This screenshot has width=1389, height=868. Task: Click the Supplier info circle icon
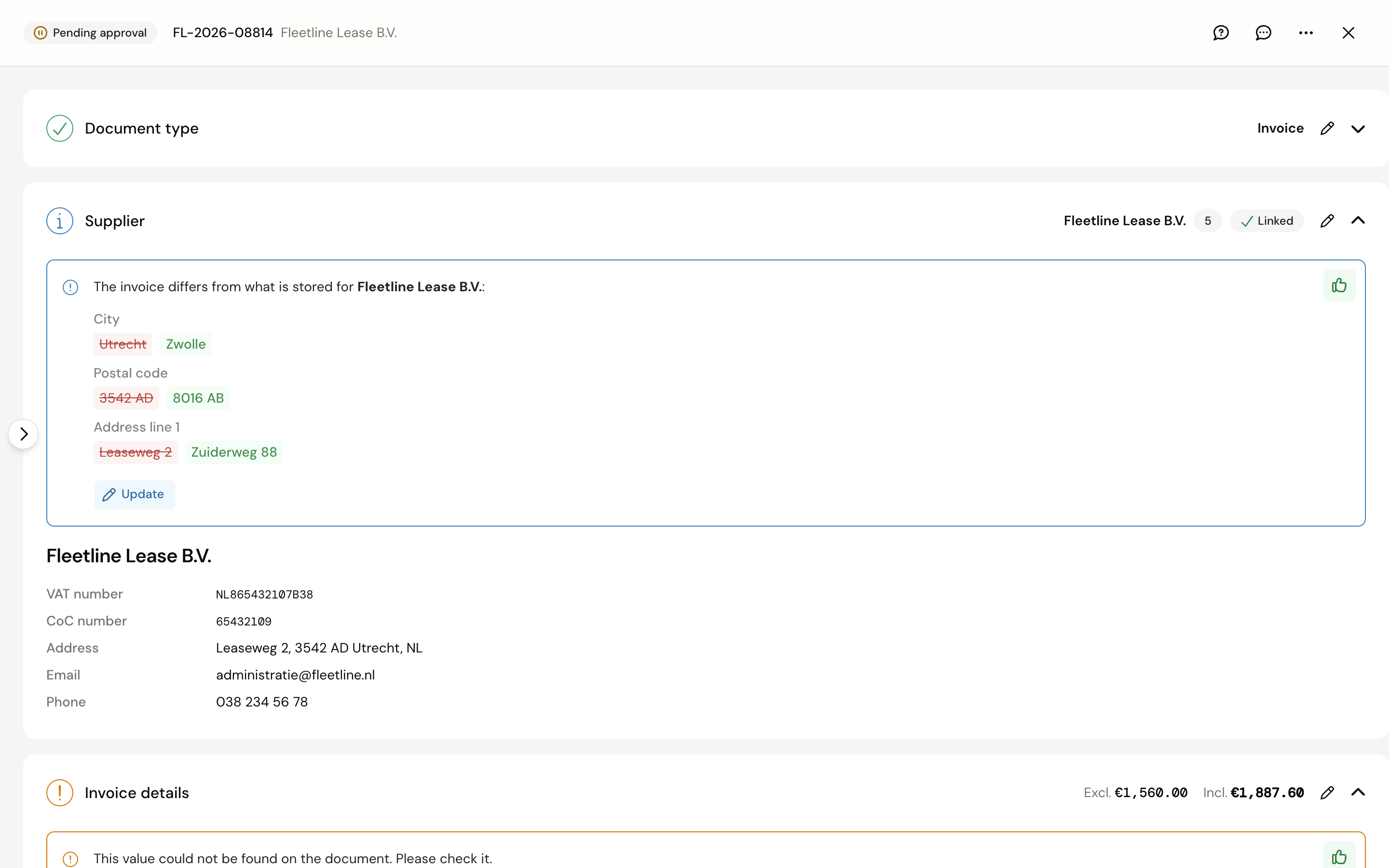60,220
